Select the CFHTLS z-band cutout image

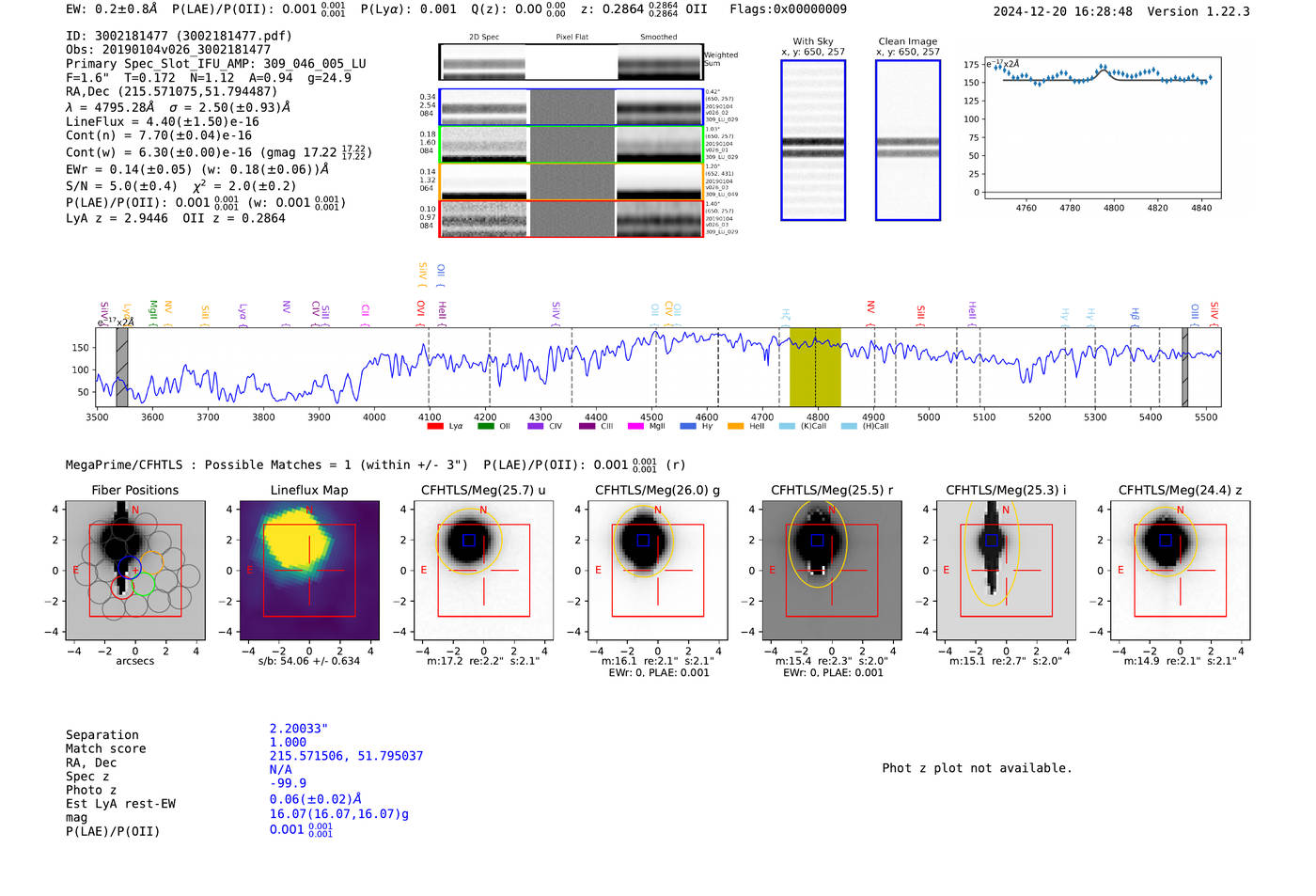[1181, 571]
